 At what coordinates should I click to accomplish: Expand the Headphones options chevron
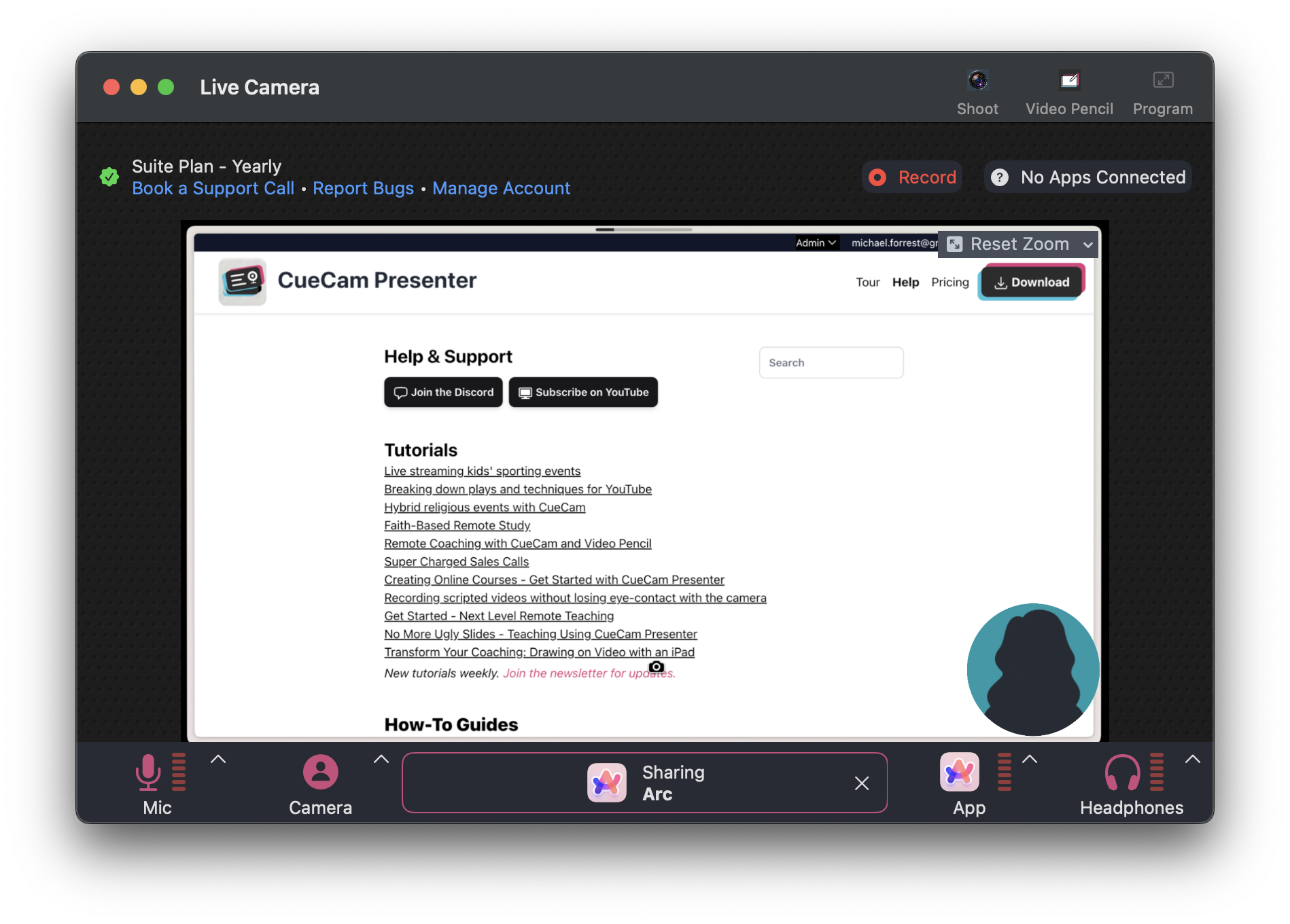pos(1193,760)
